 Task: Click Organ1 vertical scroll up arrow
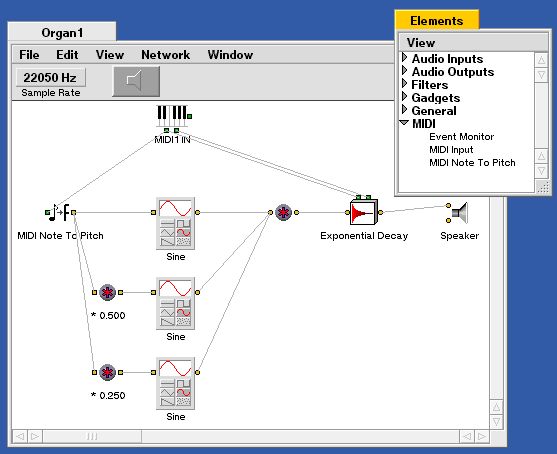click(496, 407)
